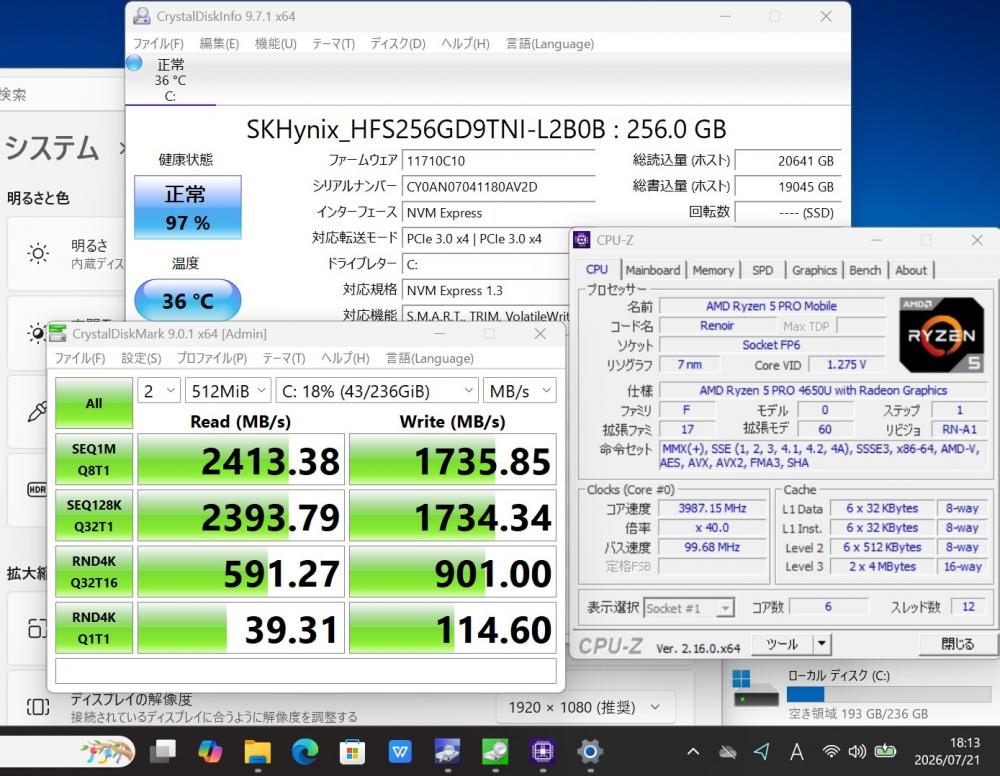Select the C: drive status circle in CrystalDiskInfo

coord(134,63)
